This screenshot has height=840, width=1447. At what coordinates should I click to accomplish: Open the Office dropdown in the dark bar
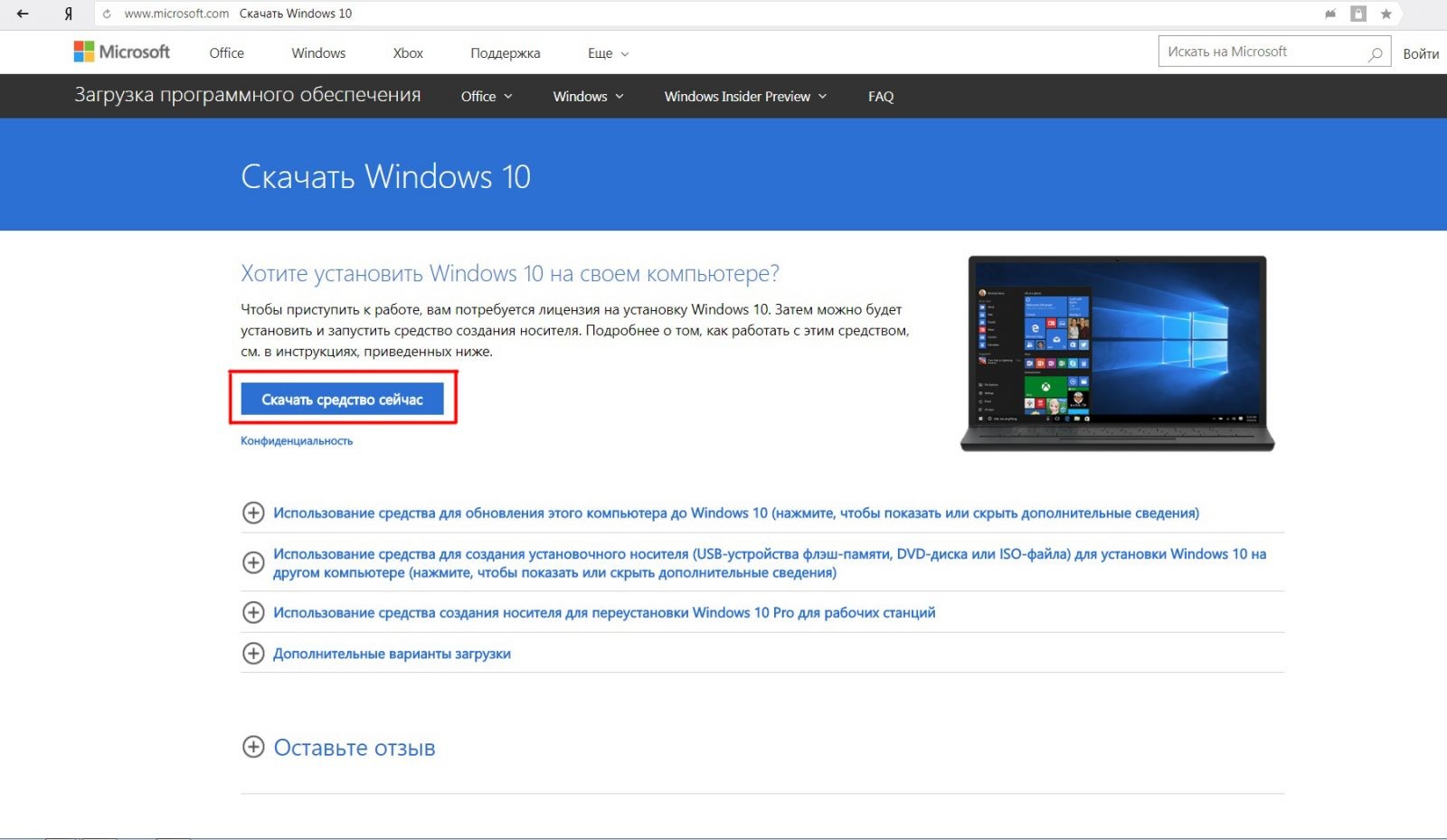click(x=487, y=96)
